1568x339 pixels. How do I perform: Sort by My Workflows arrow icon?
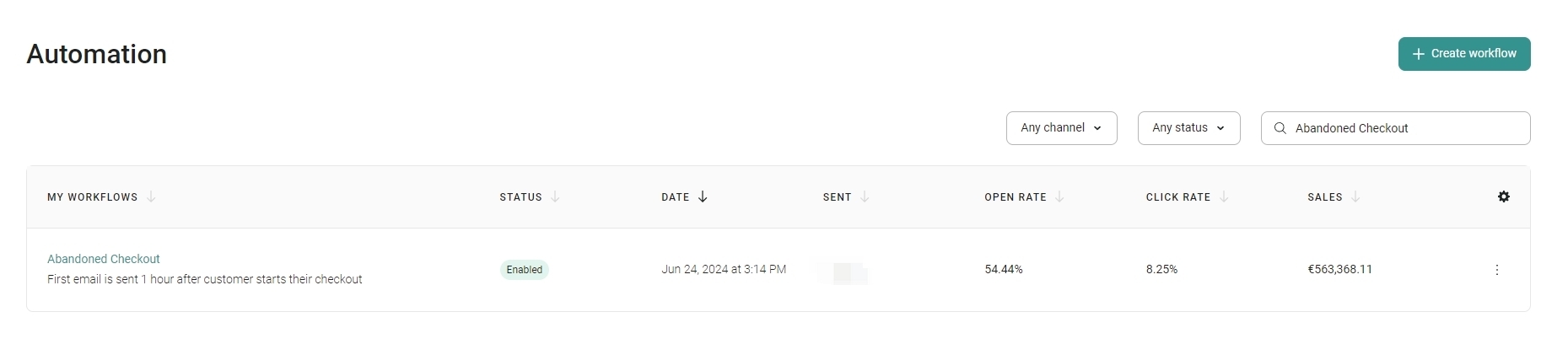click(151, 196)
